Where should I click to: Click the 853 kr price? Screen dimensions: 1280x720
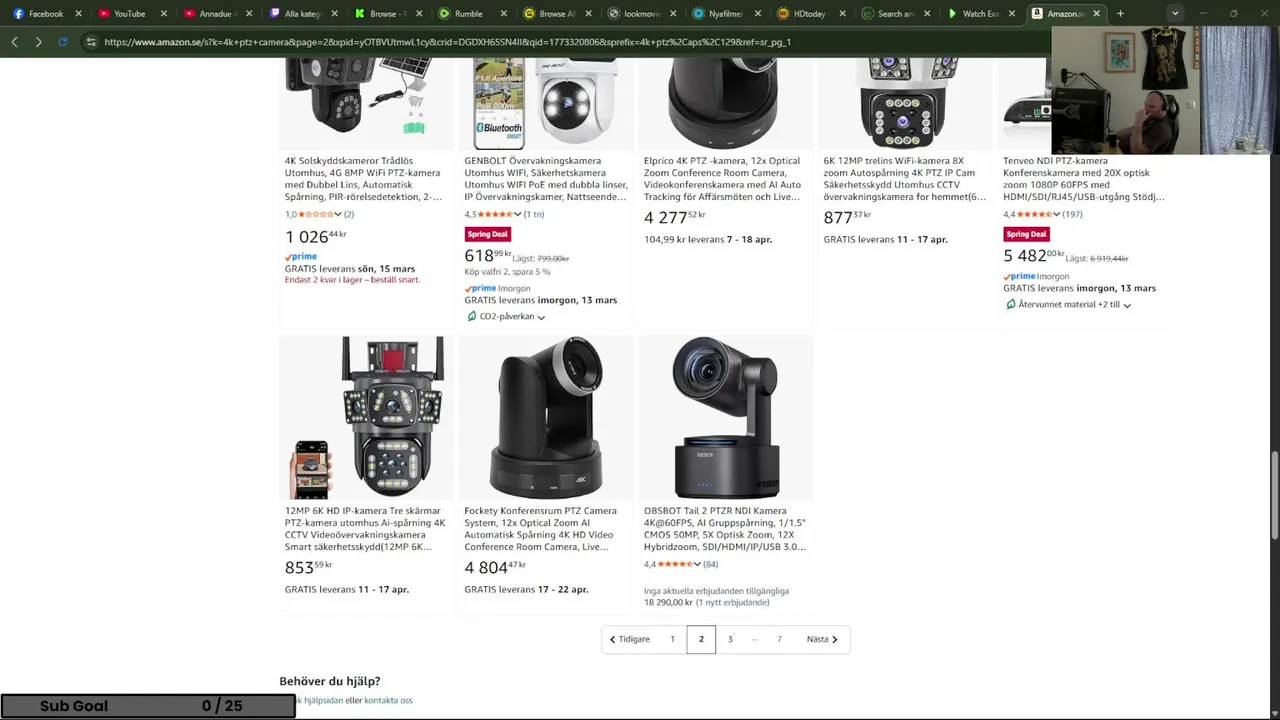[308, 567]
